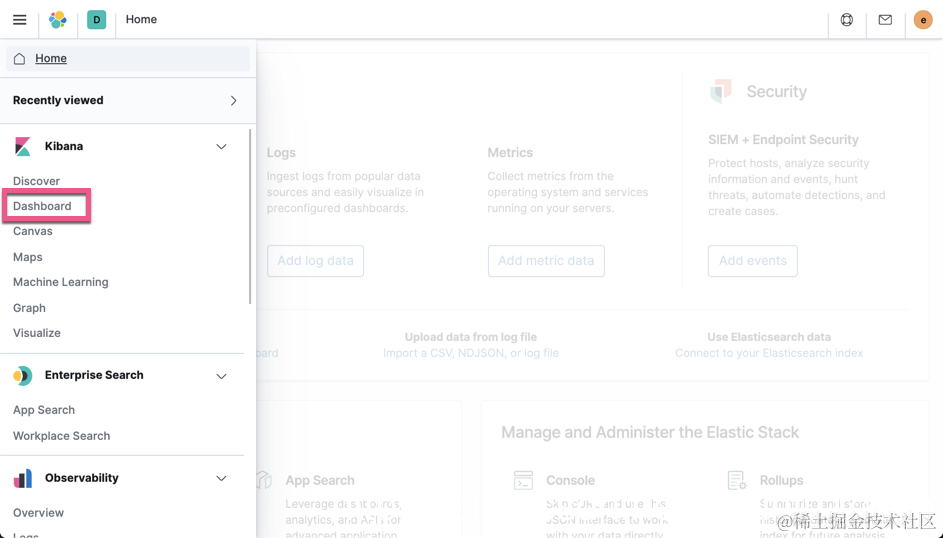The width and height of the screenshot is (943, 538).
Task: Click the Home breadcrumb in header
Action: coord(141,20)
